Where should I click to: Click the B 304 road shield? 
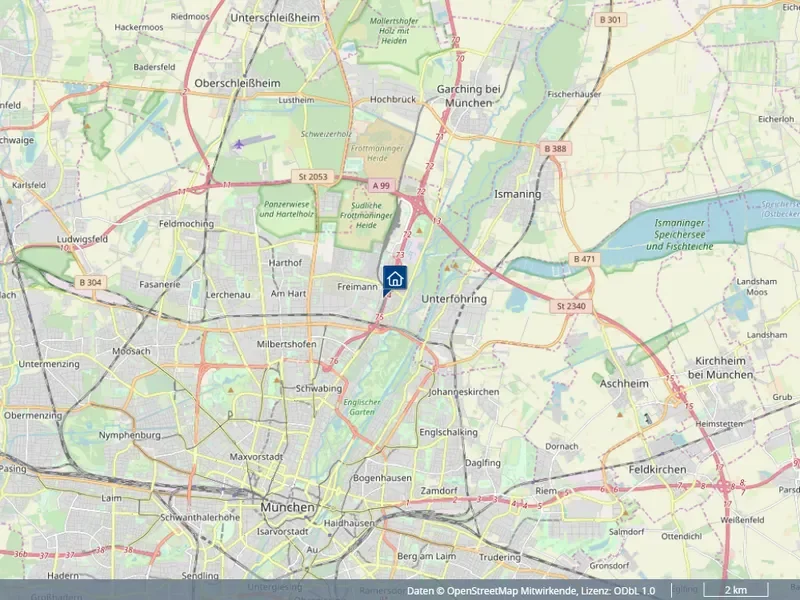[x=90, y=282]
